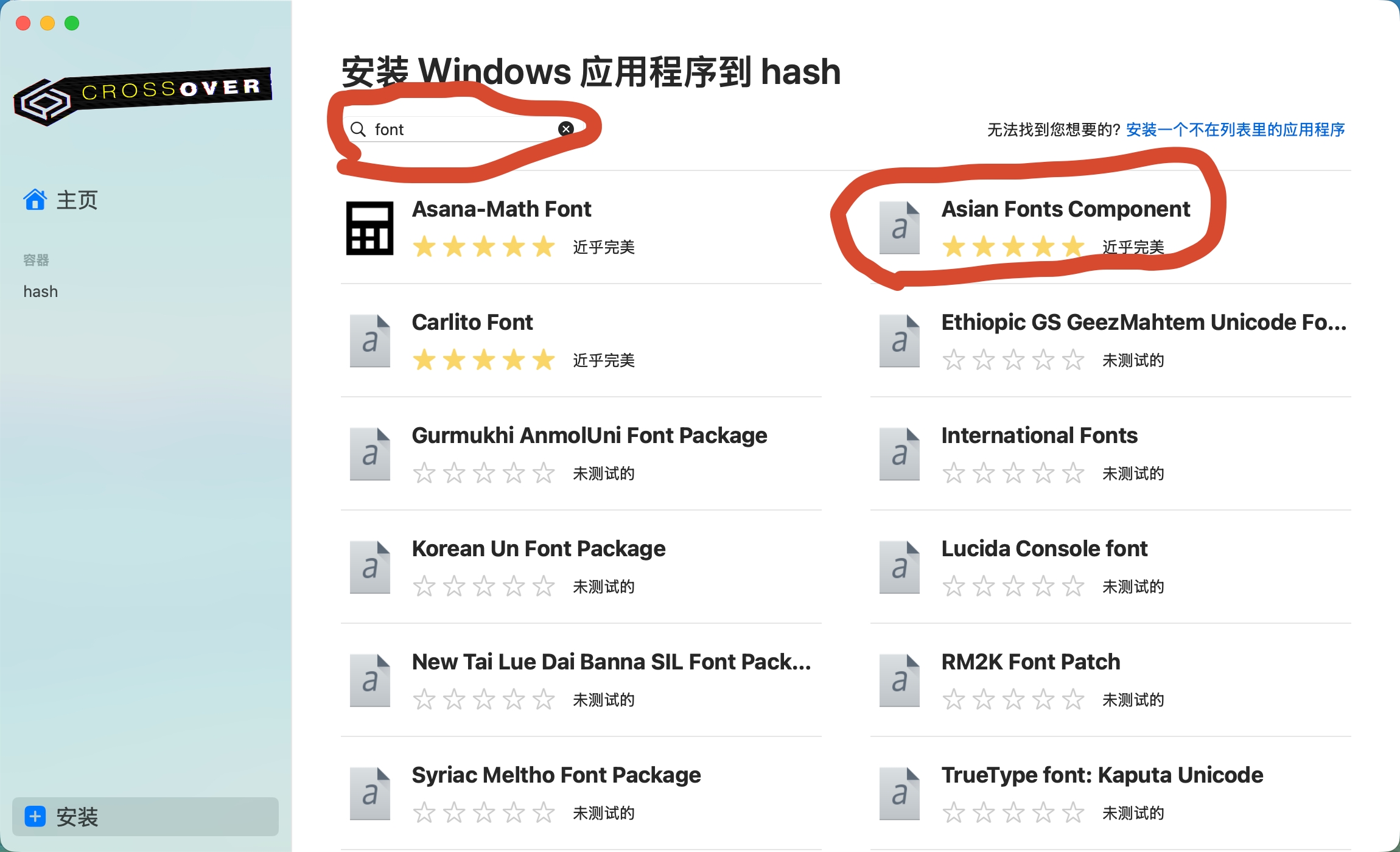Select the RM2K Font Patch title

[1031, 662]
